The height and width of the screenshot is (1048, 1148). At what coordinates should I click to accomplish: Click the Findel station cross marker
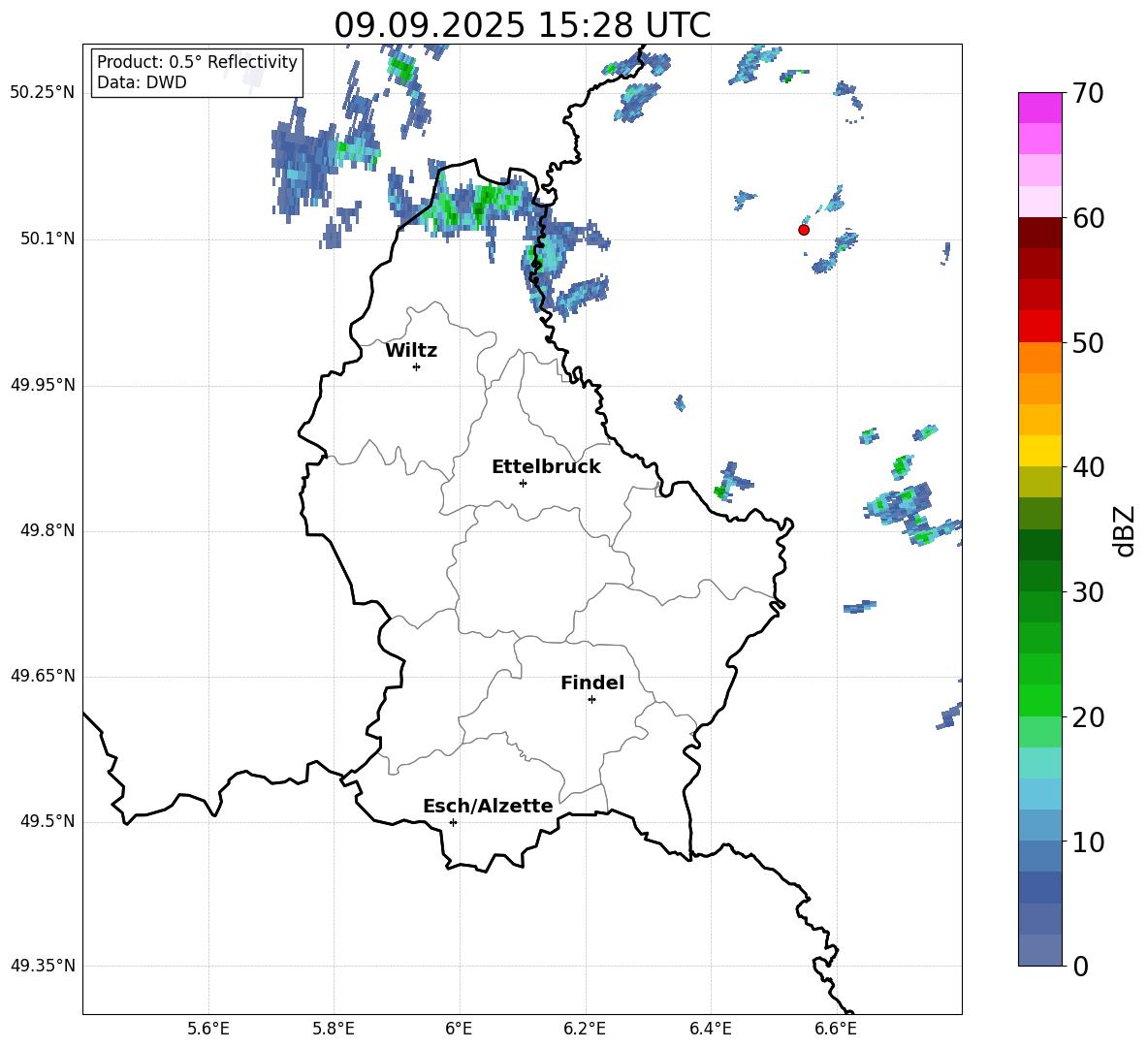(x=591, y=700)
